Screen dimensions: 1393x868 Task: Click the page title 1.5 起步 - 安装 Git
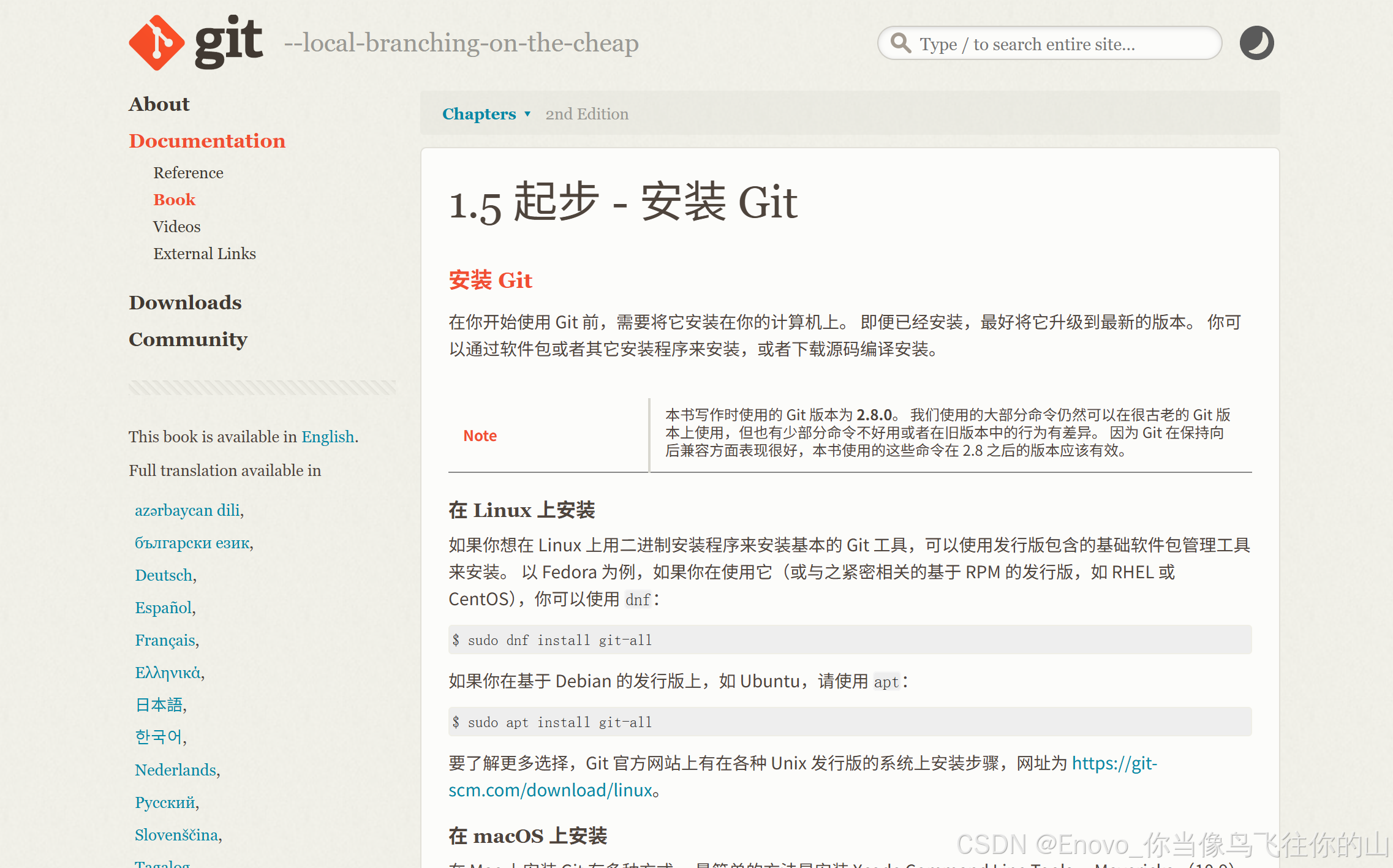623,203
